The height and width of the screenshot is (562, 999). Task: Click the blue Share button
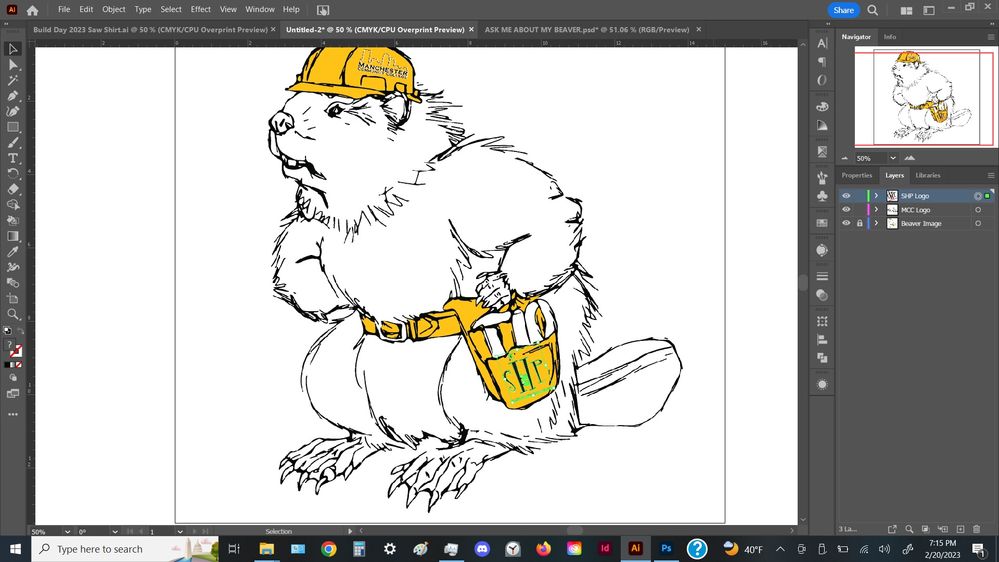[844, 10]
